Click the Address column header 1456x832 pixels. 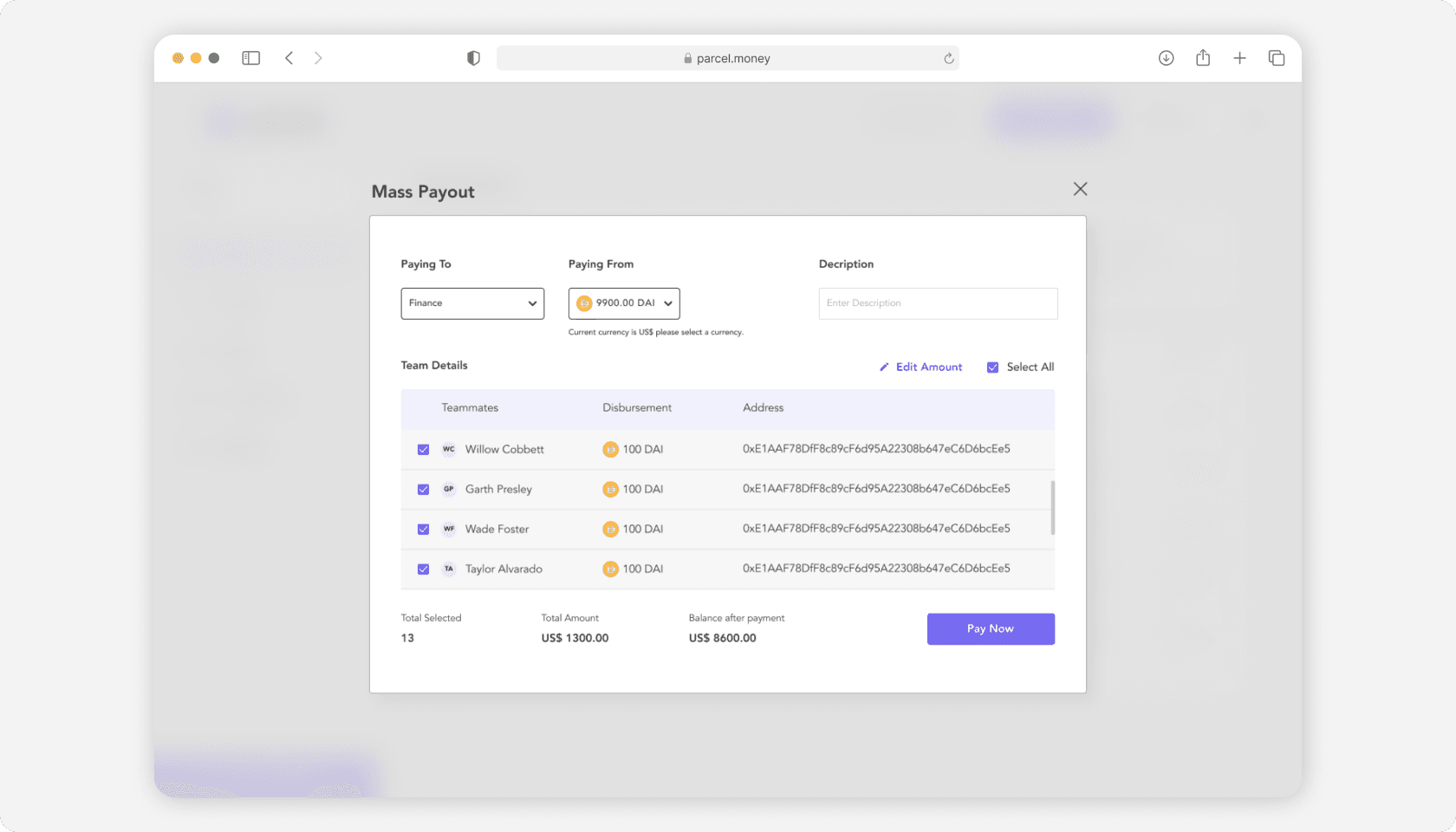(764, 408)
